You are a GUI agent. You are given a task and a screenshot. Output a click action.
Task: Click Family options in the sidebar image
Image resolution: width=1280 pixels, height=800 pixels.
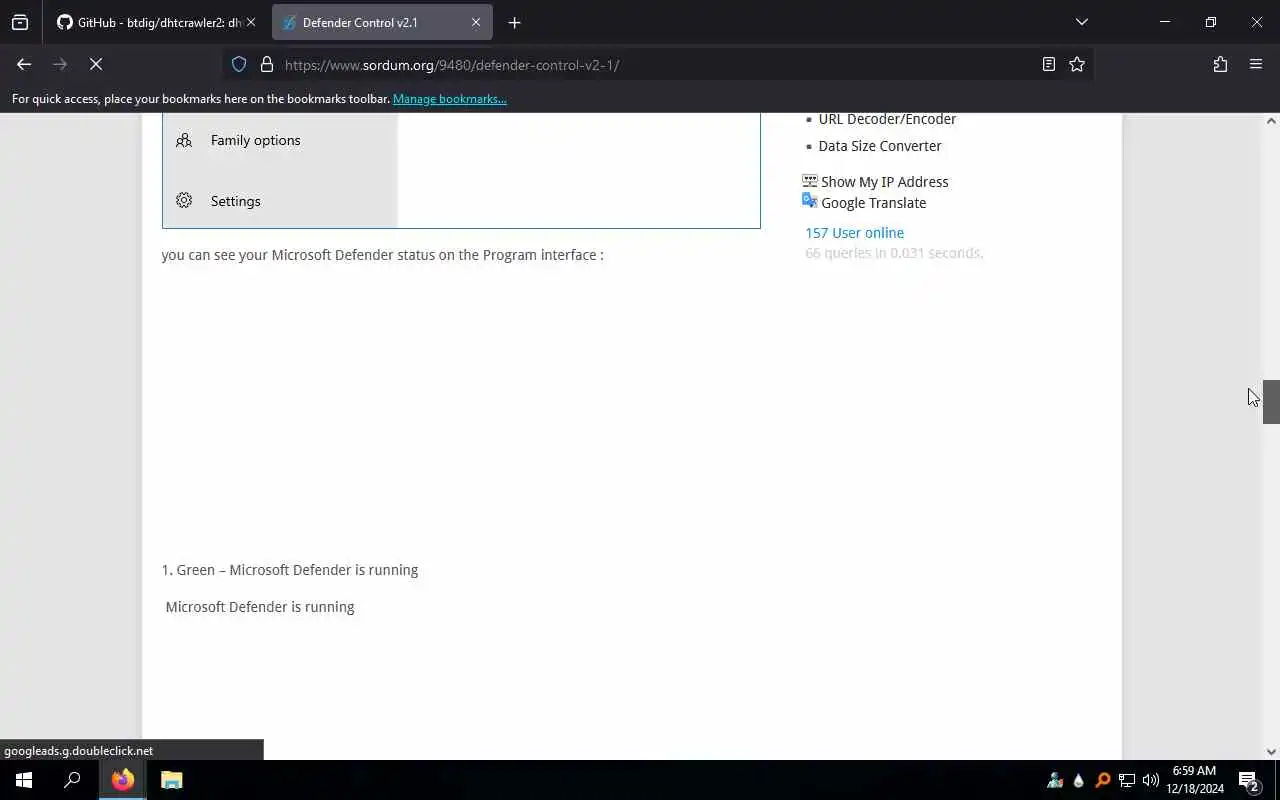tap(255, 140)
